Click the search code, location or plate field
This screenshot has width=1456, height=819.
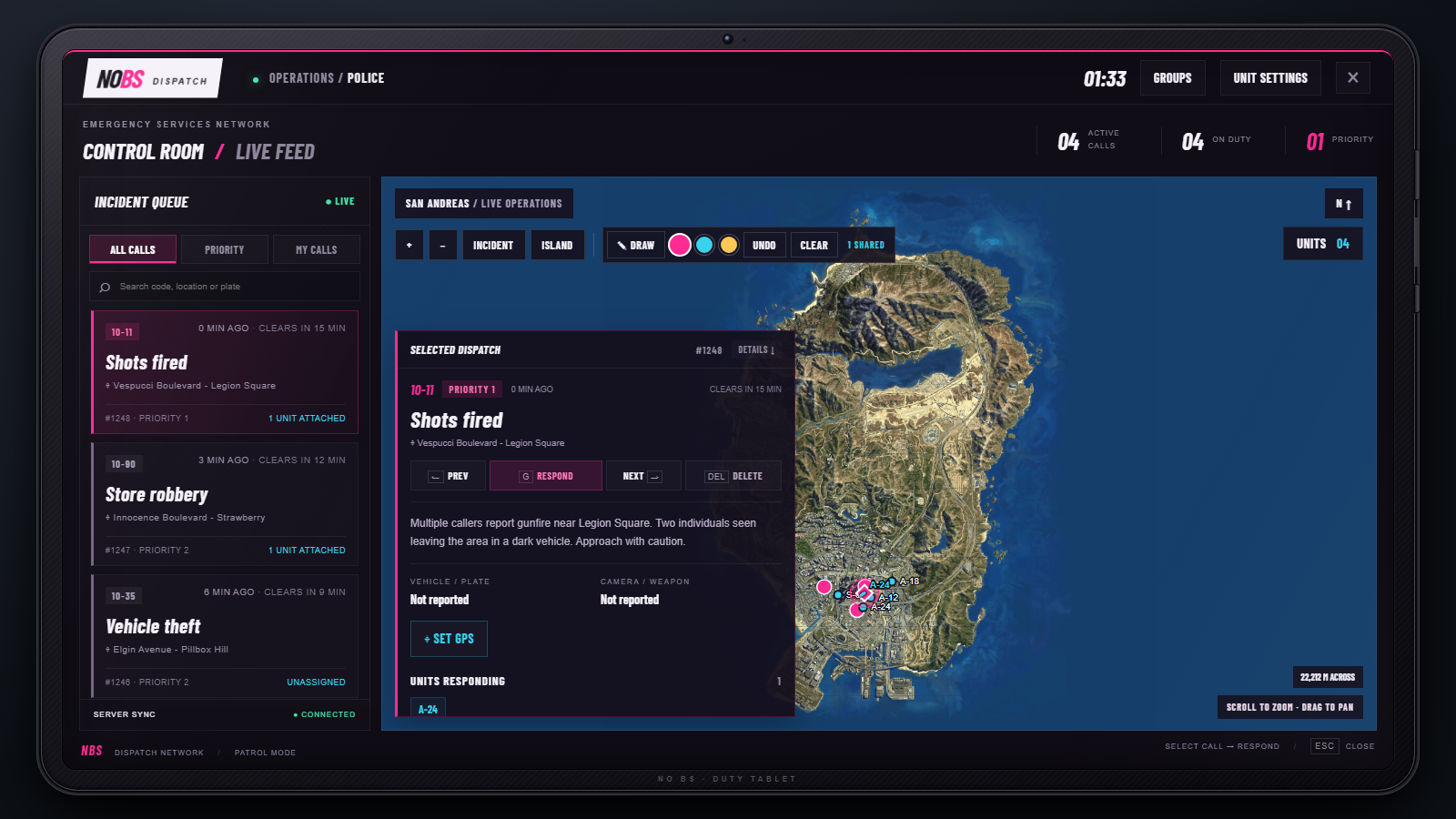[225, 287]
